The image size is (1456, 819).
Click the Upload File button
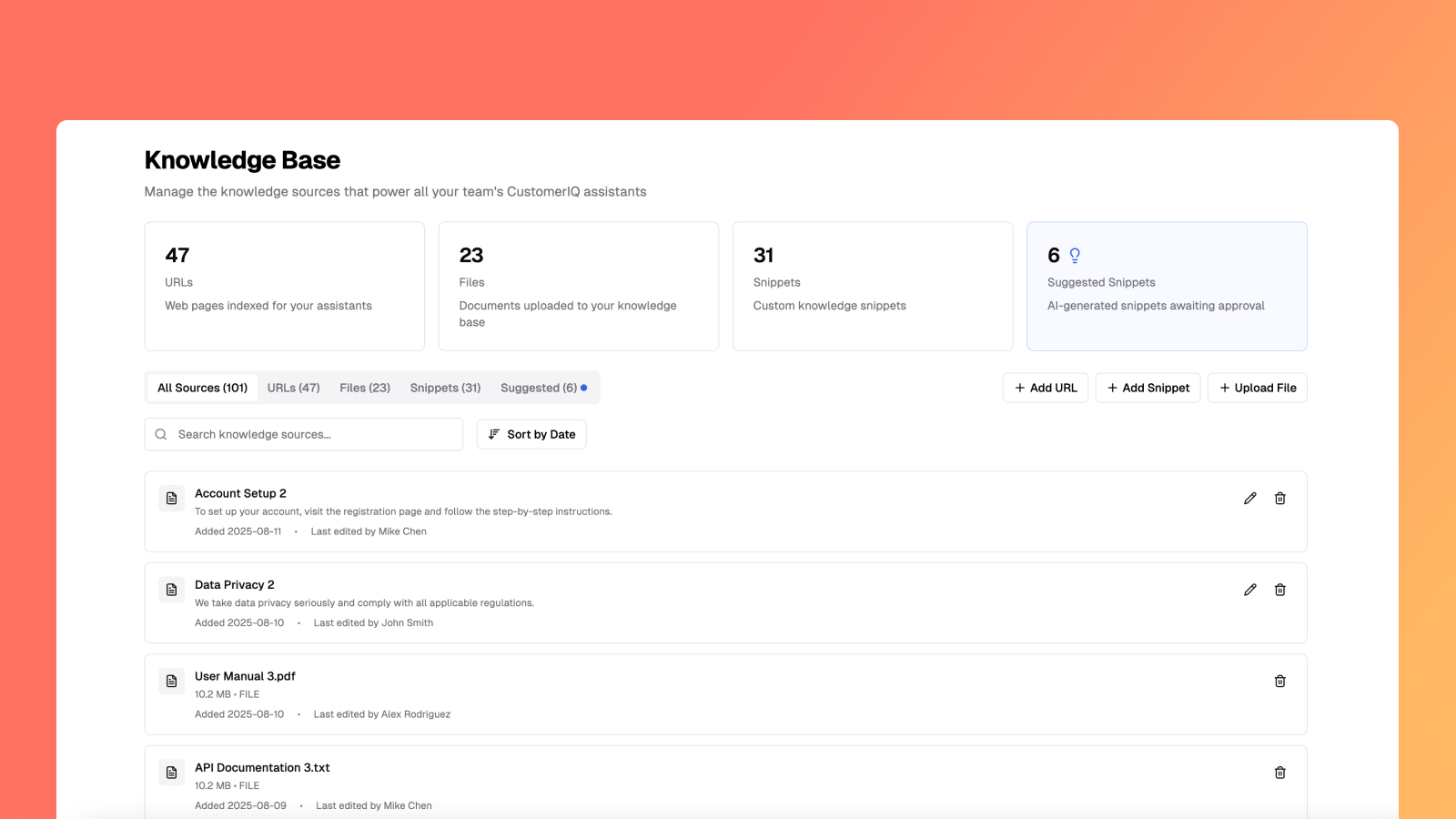[x=1258, y=388]
